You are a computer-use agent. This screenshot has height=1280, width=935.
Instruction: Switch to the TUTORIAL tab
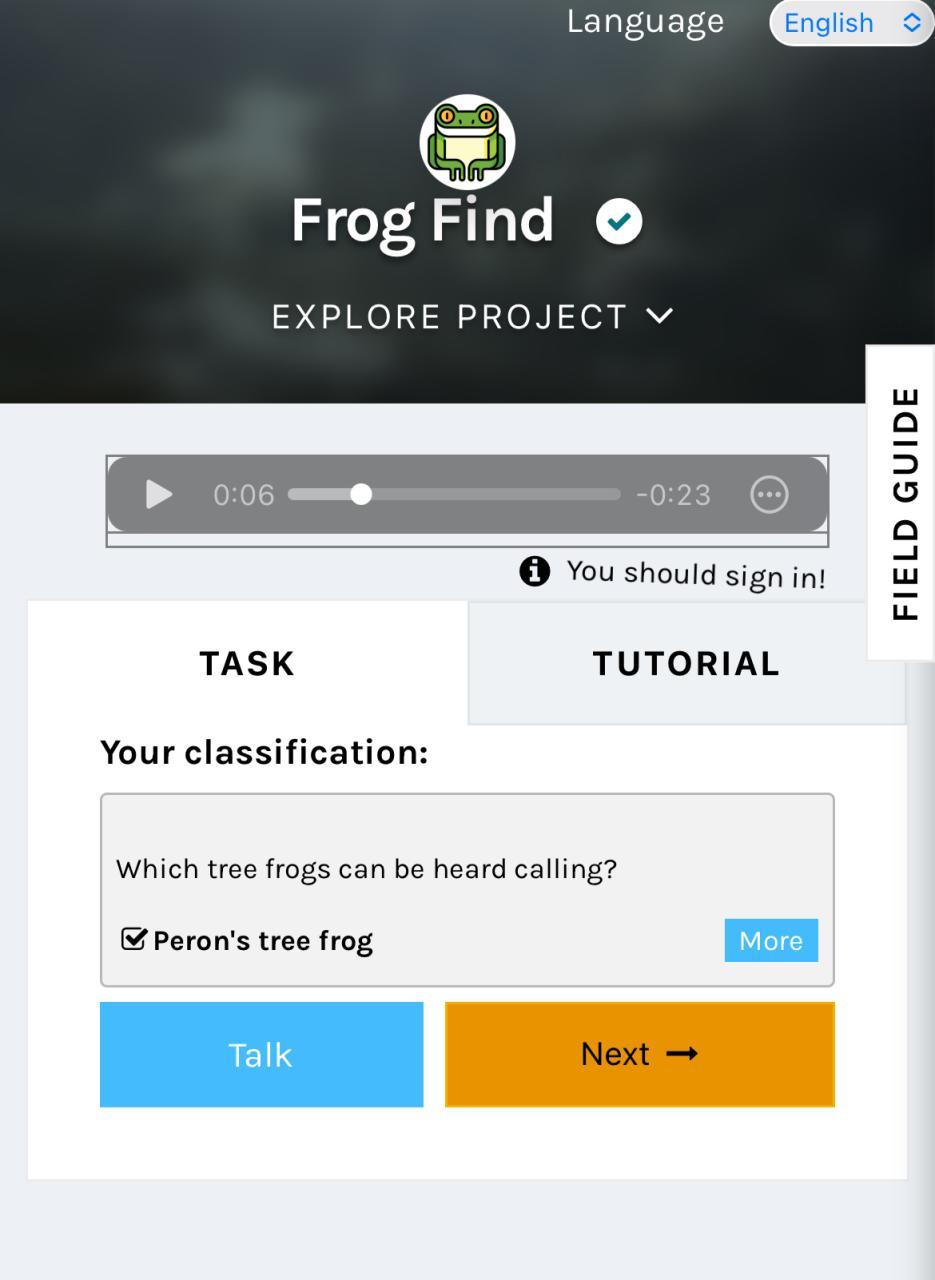coord(686,663)
